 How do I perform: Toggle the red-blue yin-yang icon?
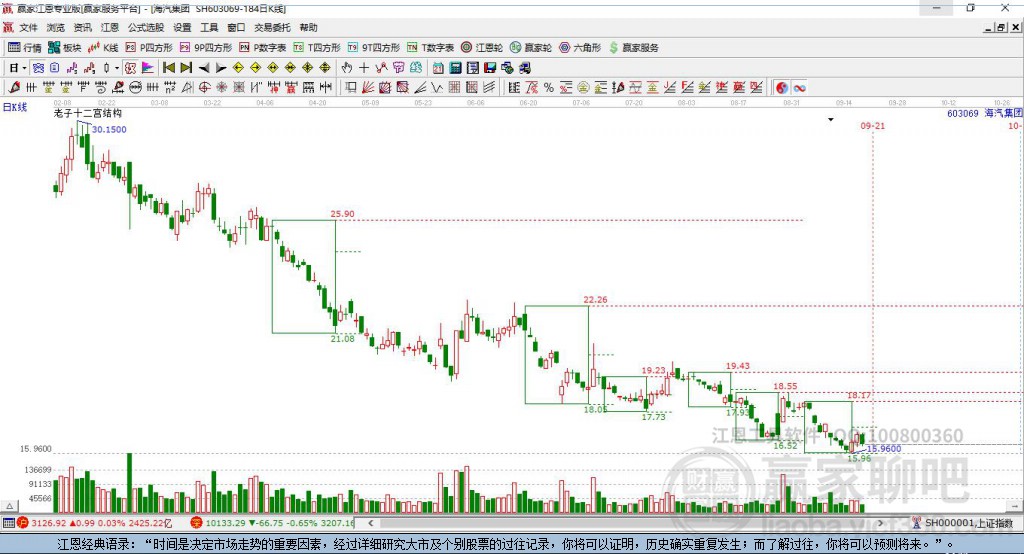pos(782,88)
